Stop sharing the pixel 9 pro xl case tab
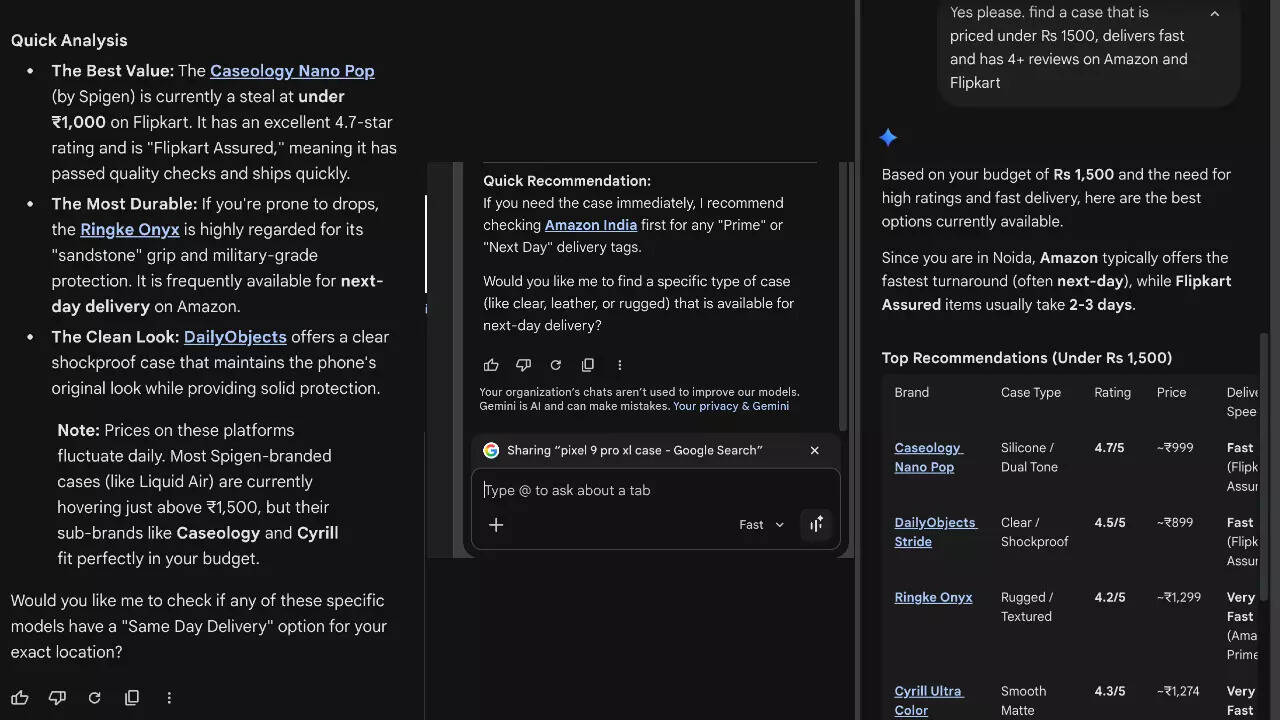Screen dimensions: 1280x720 tap(814, 450)
